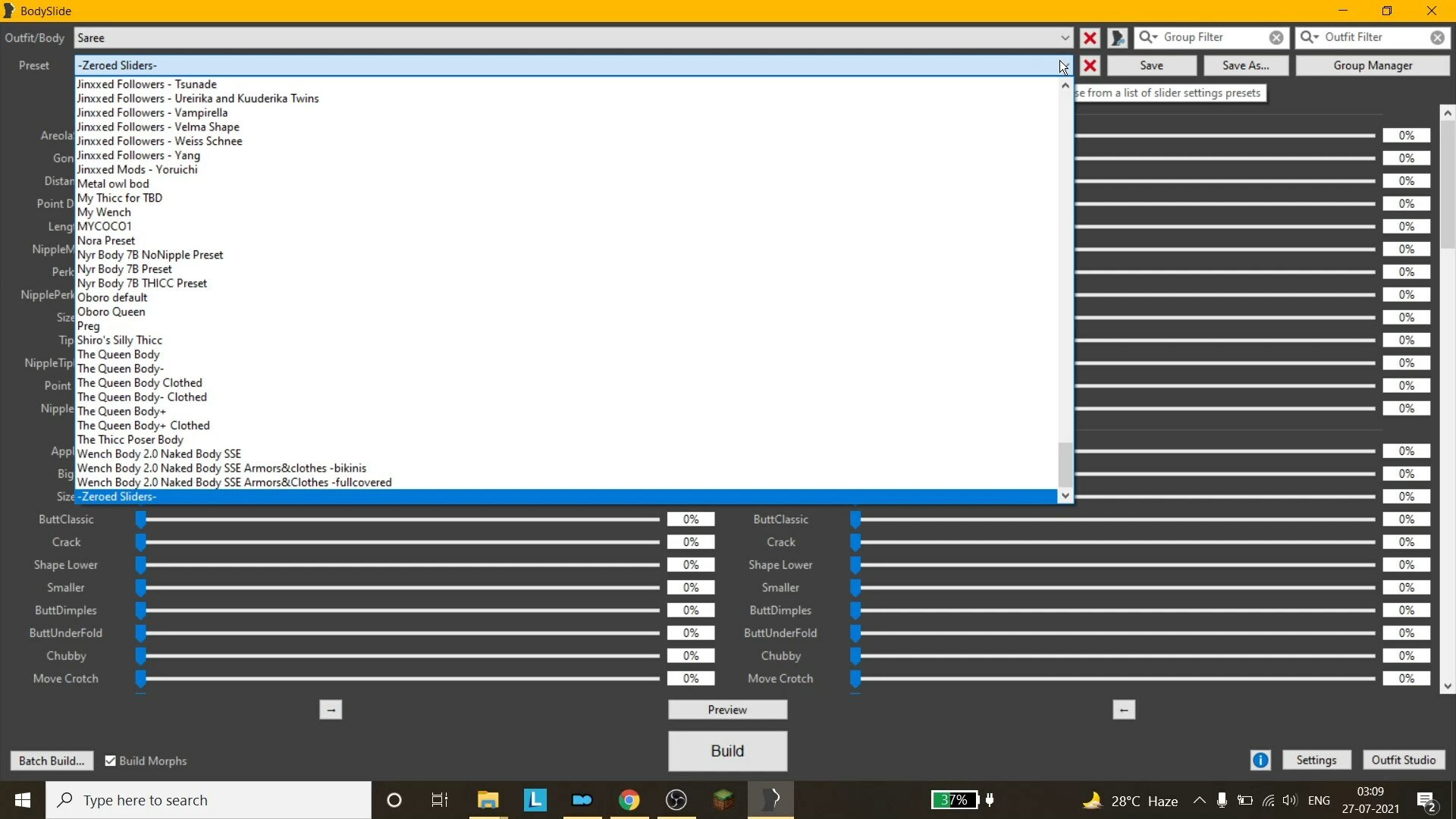Open Wi-Fi network settings in the tray

coord(1268,800)
